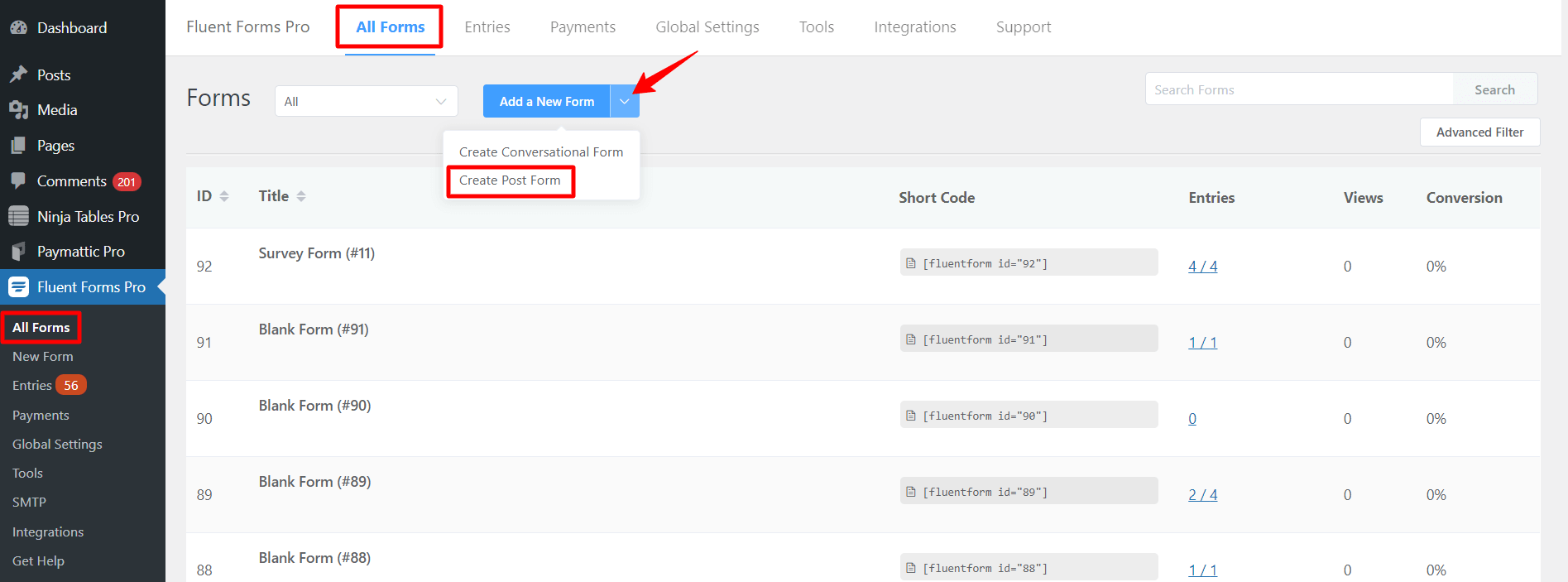Image resolution: width=1568 pixels, height=582 pixels.
Task: Open the Entries top tab
Action: point(487,27)
